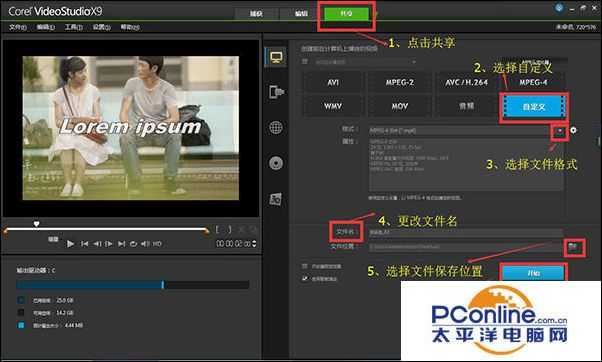Open the green Share step tab
The width and height of the screenshot is (602, 362).
(x=346, y=13)
